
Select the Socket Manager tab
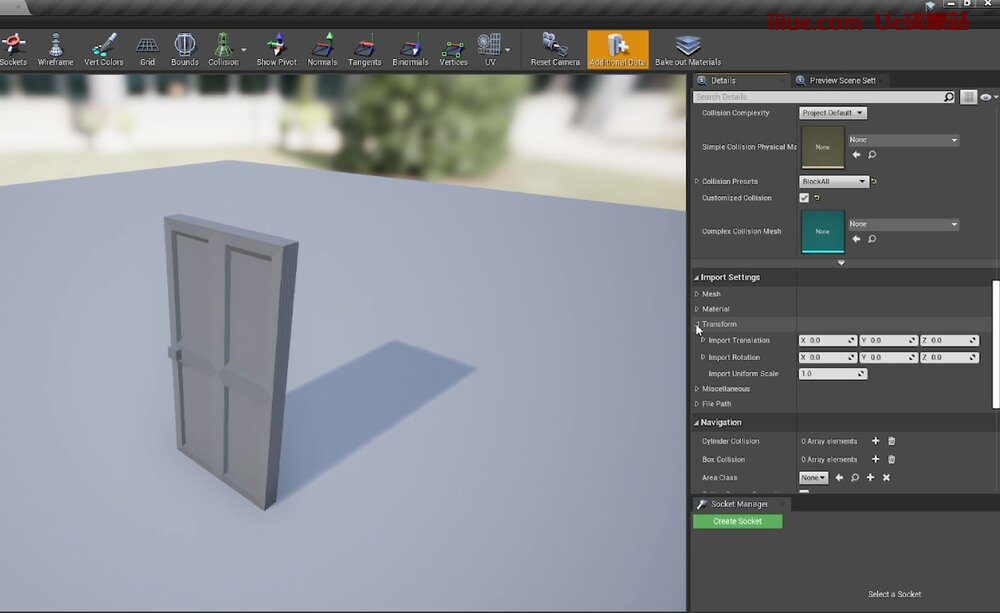point(739,504)
